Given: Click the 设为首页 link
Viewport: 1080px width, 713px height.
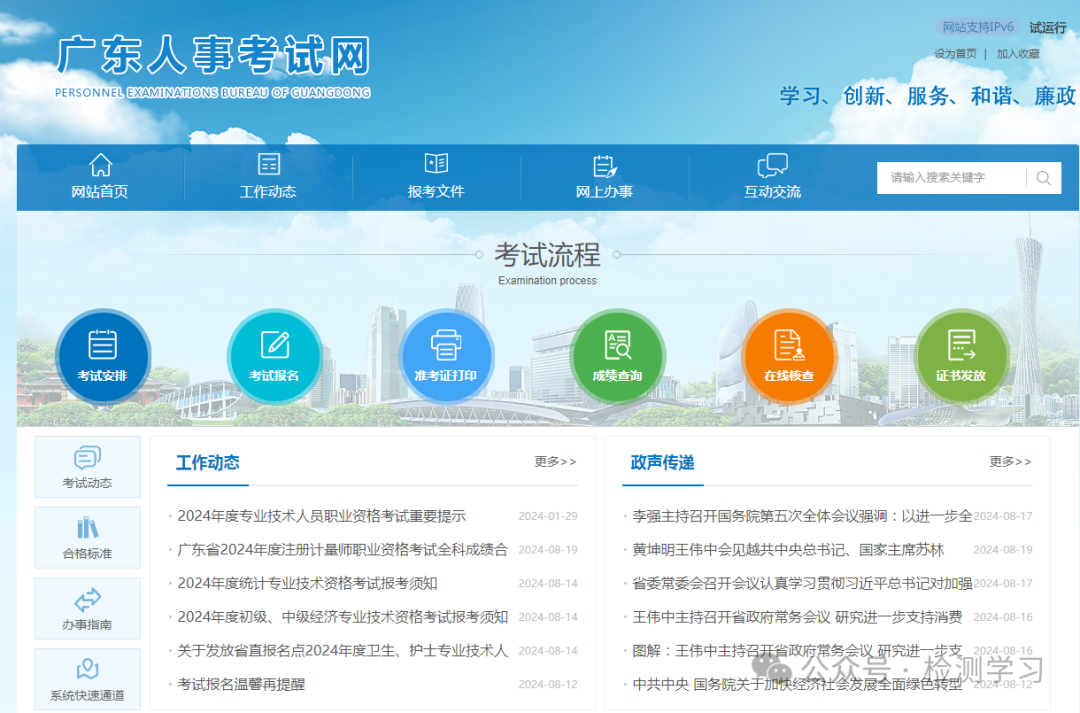Looking at the screenshot, I should tap(957, 52).
